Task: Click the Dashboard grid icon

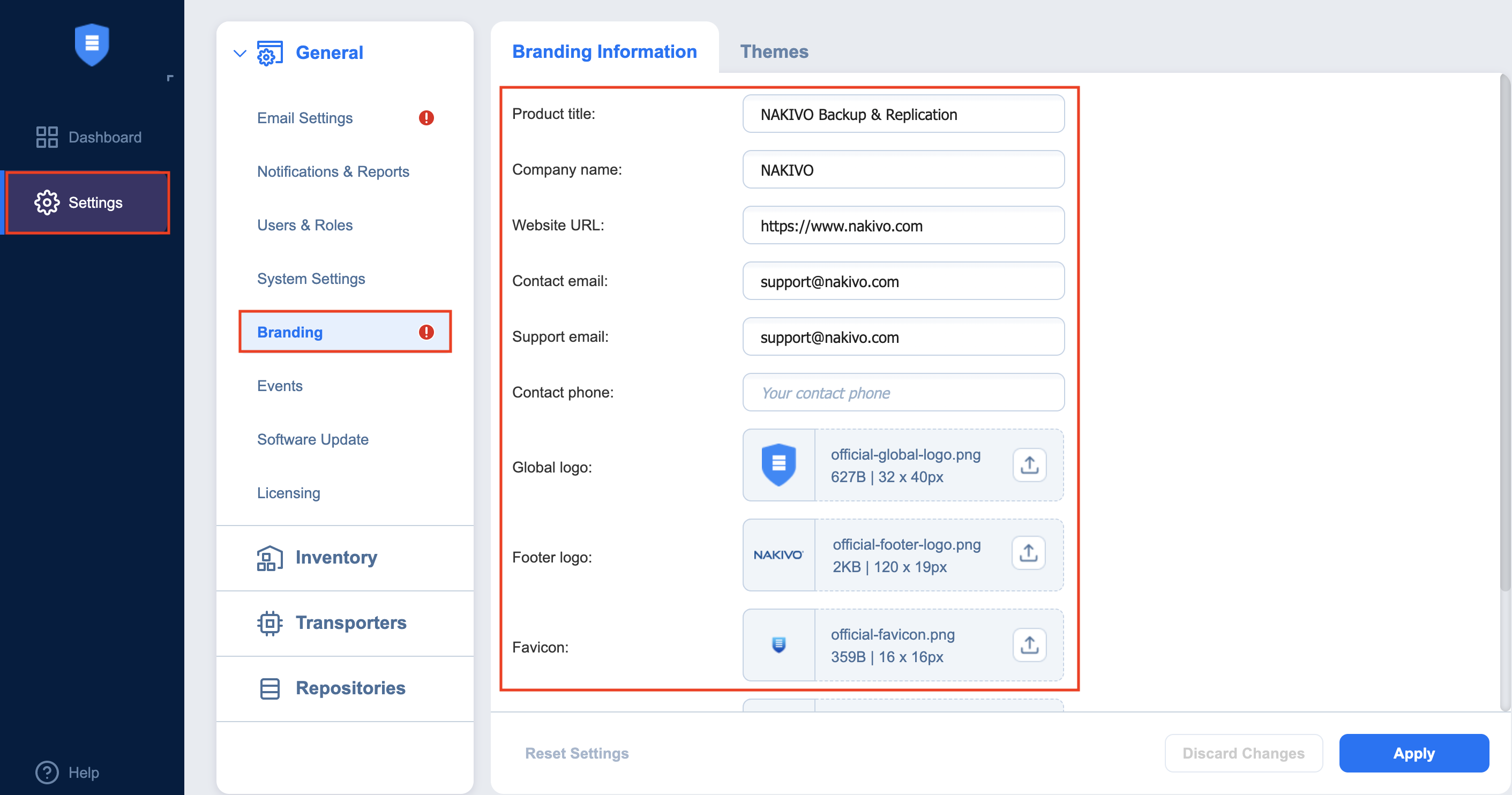Action: point(47,137)
